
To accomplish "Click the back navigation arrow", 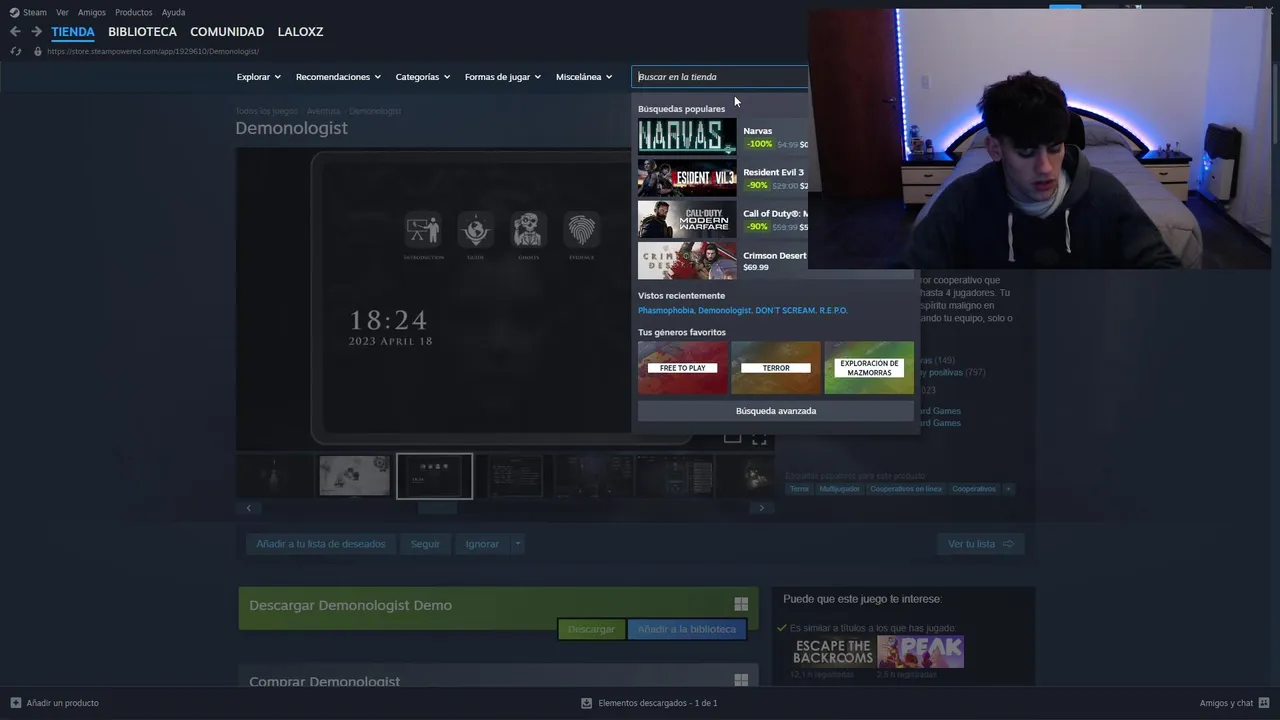I will coord(15,32).
